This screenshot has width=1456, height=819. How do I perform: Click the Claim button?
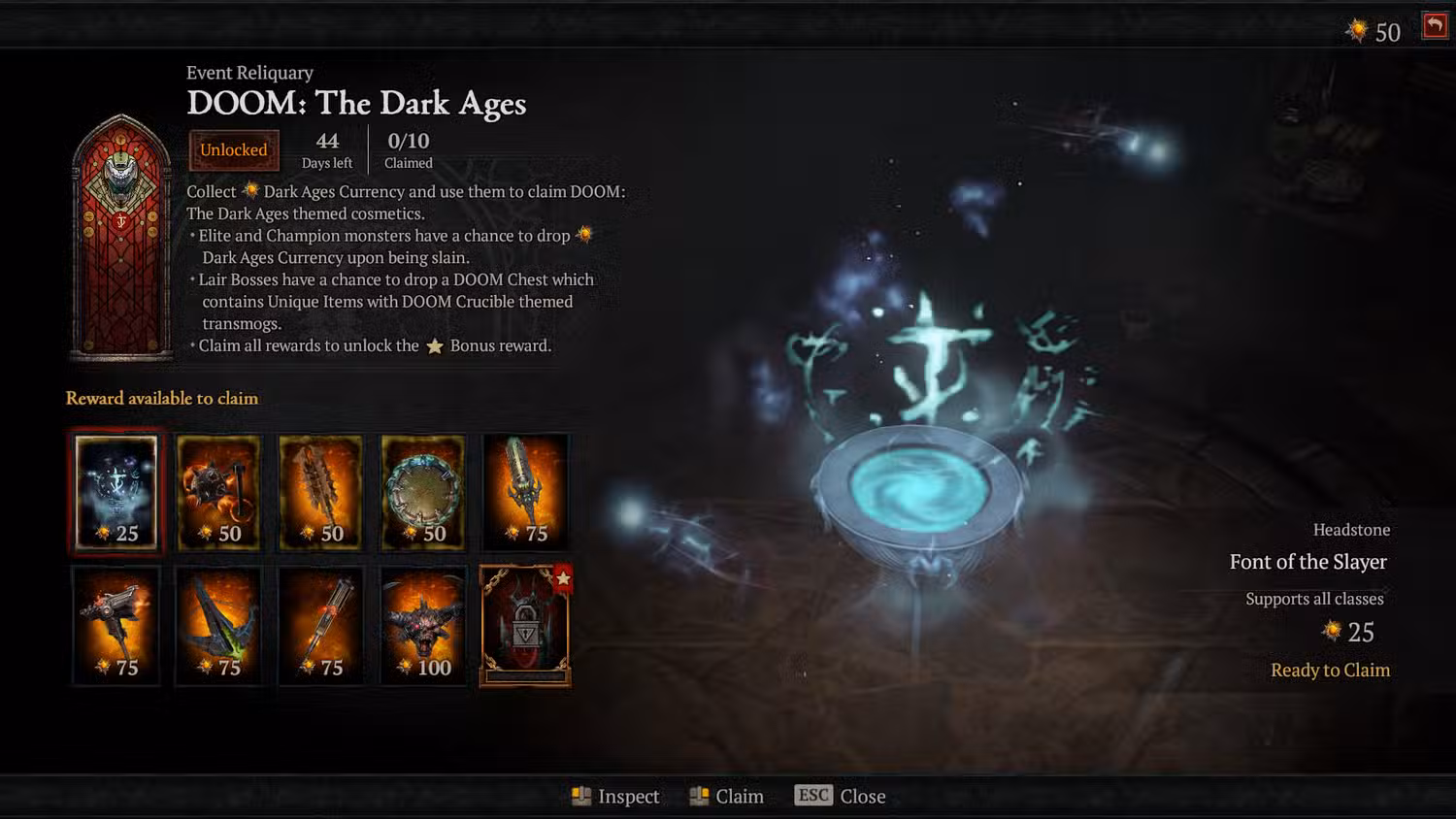pyautogui.click(x=726, y=797)
